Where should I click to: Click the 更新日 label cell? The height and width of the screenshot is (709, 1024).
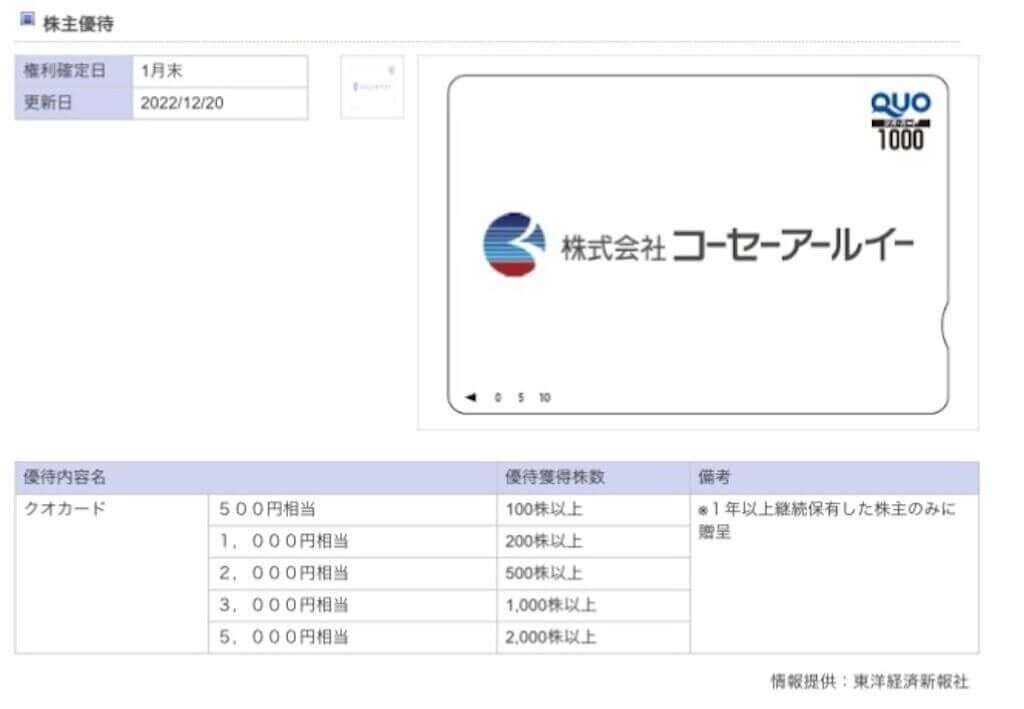coord(74,103)
